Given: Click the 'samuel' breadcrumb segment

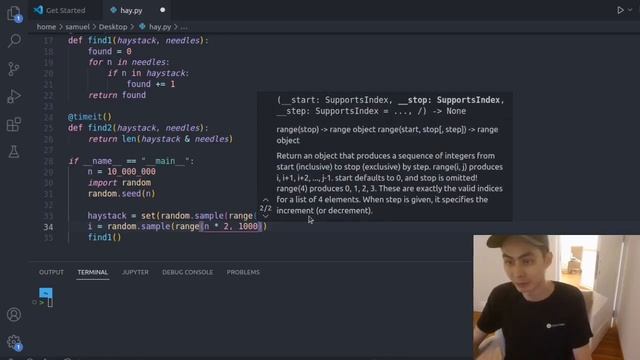Looking at the screenshot, I should pos(78,27).
